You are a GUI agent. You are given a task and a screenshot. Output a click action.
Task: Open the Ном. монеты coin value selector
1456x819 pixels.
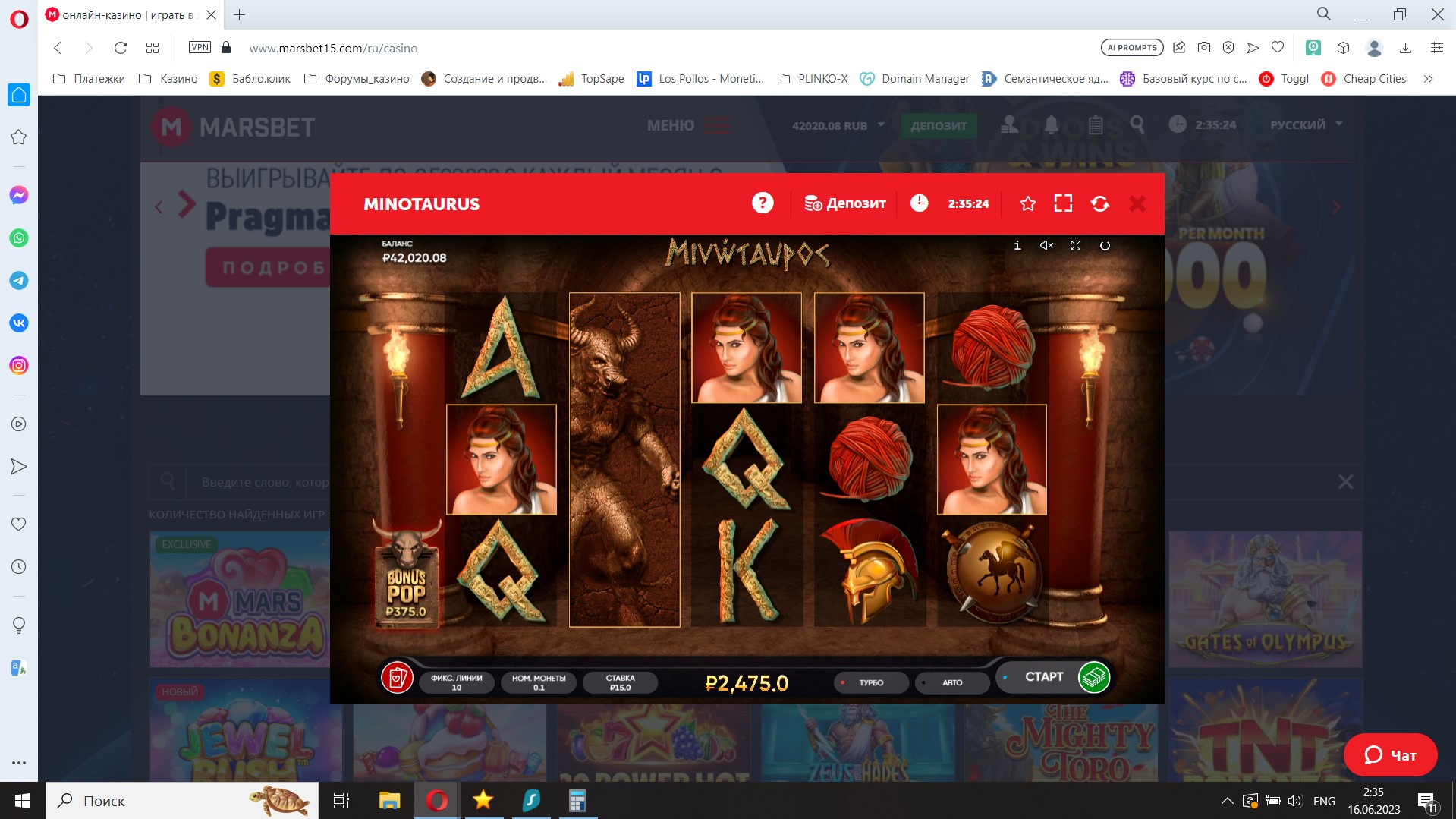click(538, 682)
